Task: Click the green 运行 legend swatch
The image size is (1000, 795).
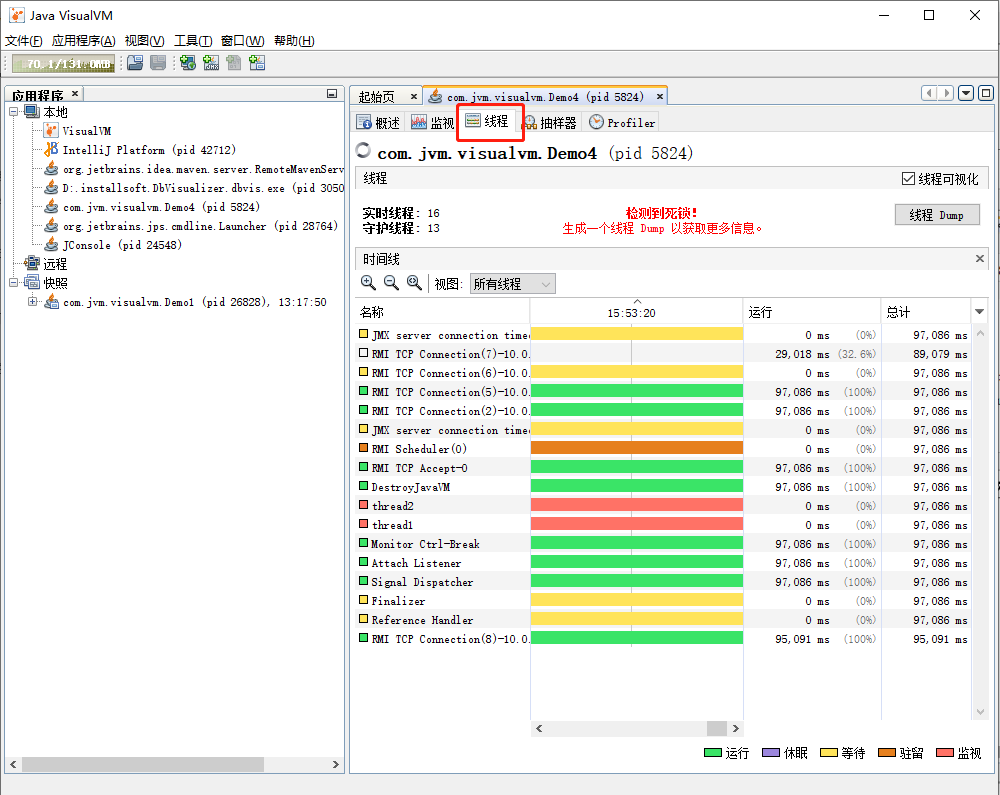Action: [712, 753]
